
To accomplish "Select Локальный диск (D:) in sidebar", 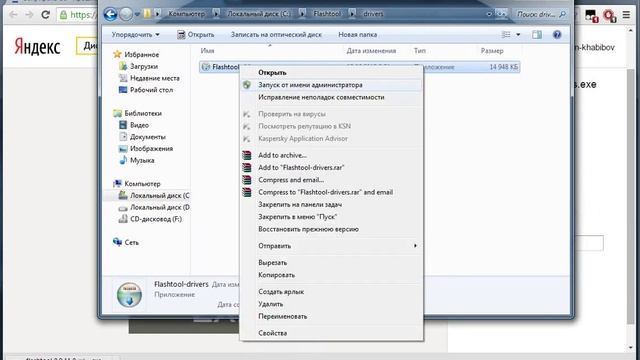I will pos(159,207).
